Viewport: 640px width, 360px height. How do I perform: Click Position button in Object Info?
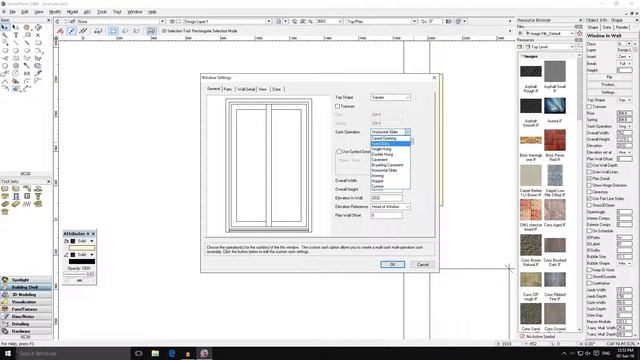click(x=609, y=84)
